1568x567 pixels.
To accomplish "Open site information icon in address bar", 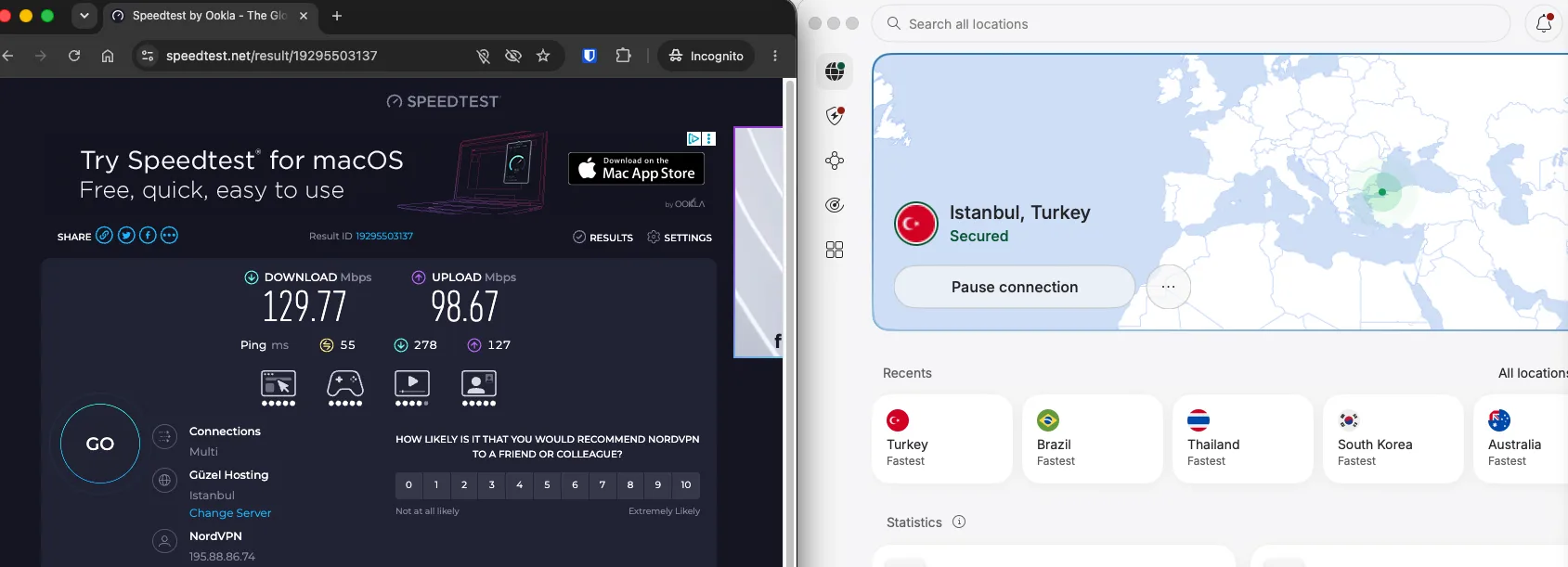I will coord(148,56).
